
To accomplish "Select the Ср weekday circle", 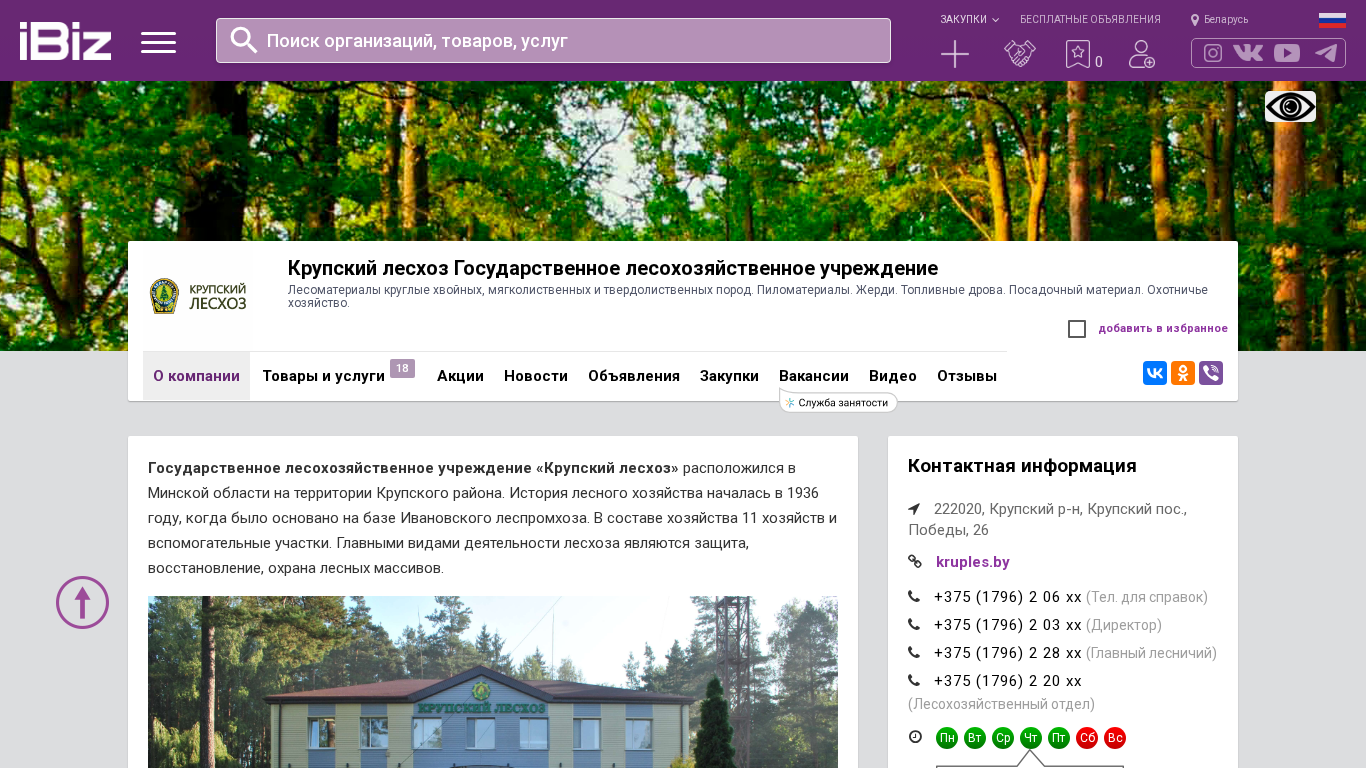I will pos(1003,738).
